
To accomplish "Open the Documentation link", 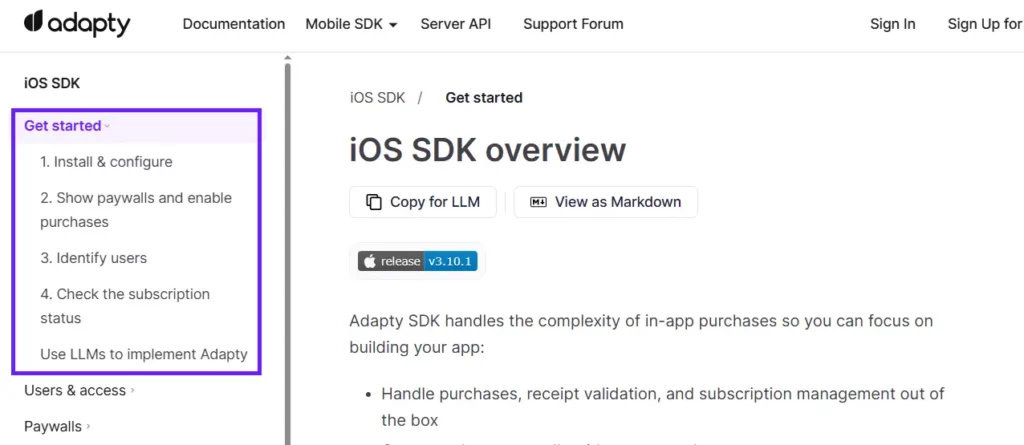I will click(234, 24).
